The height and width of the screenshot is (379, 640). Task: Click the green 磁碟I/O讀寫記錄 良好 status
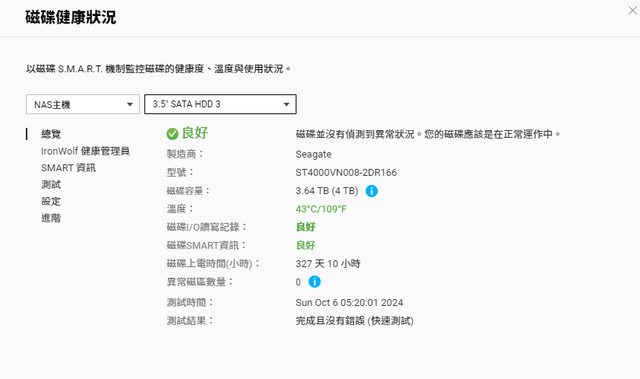306,227
